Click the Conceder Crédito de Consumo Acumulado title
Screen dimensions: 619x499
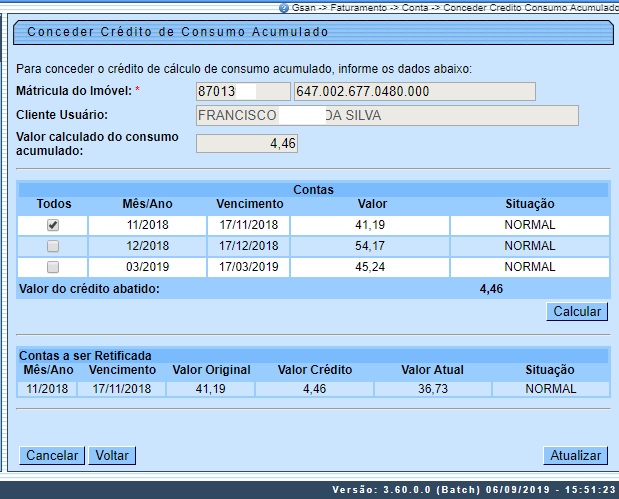pos(177,32)
